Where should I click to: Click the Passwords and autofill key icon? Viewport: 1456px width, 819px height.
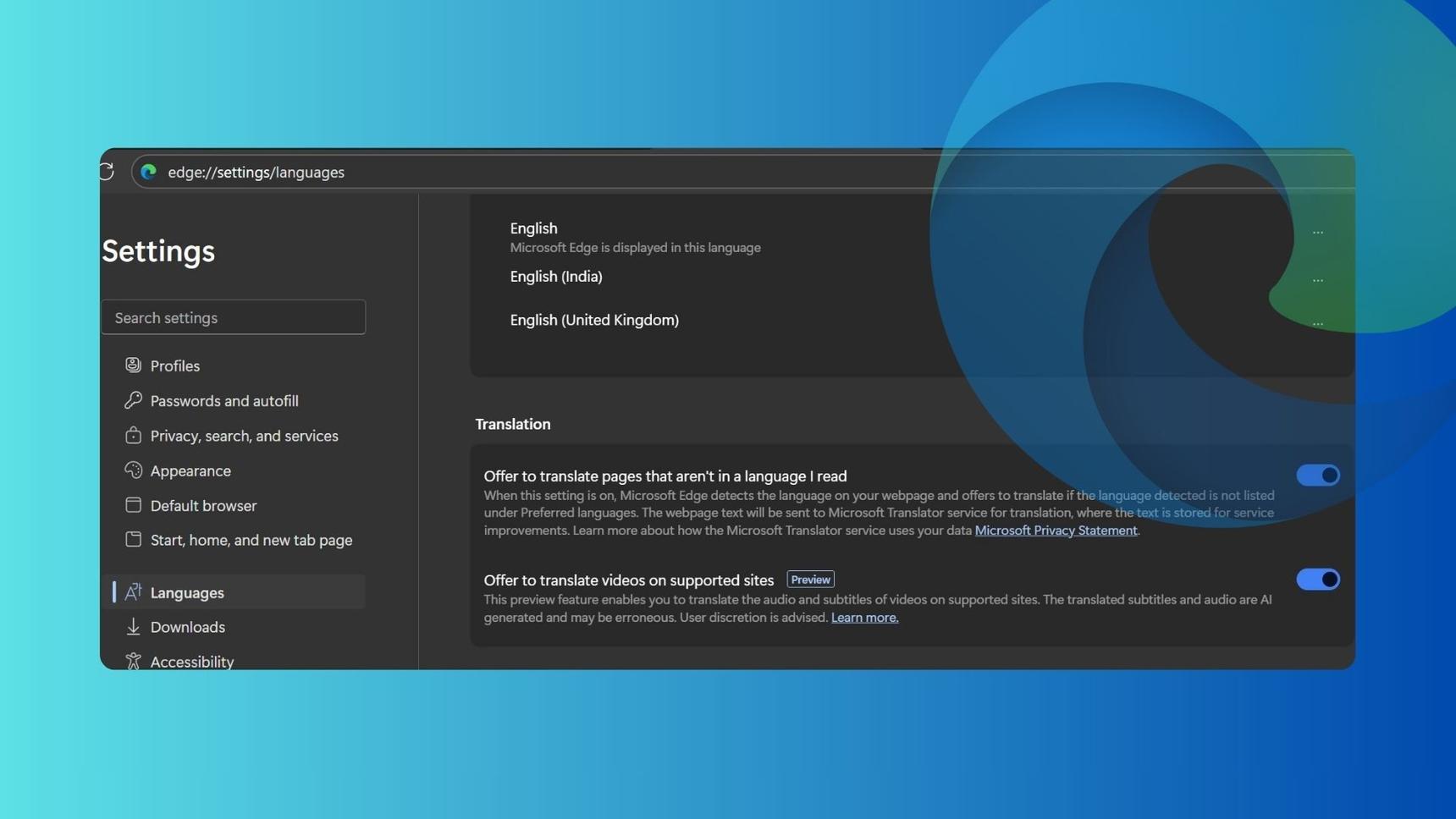(134, 400)
